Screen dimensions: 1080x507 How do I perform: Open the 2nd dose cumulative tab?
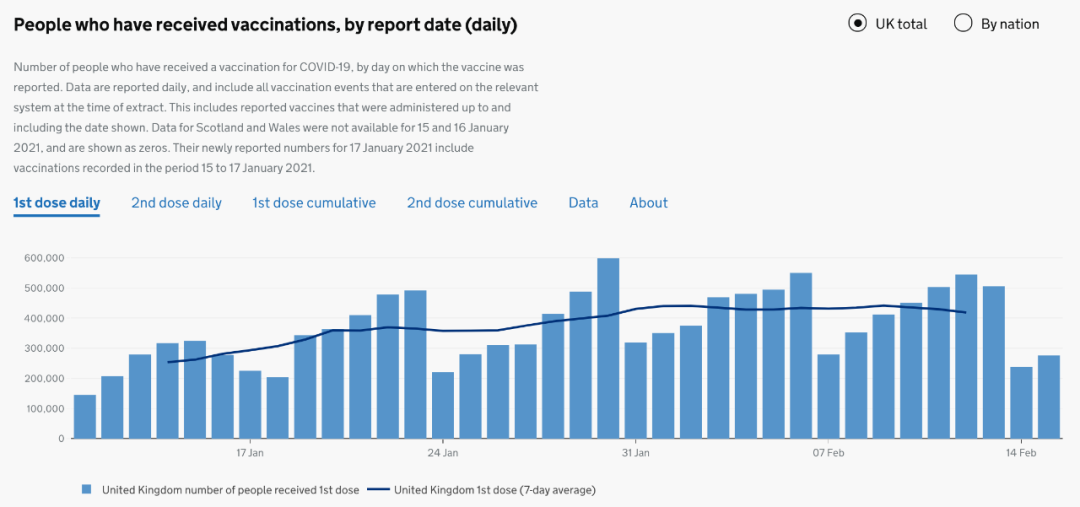coord(472,203)
